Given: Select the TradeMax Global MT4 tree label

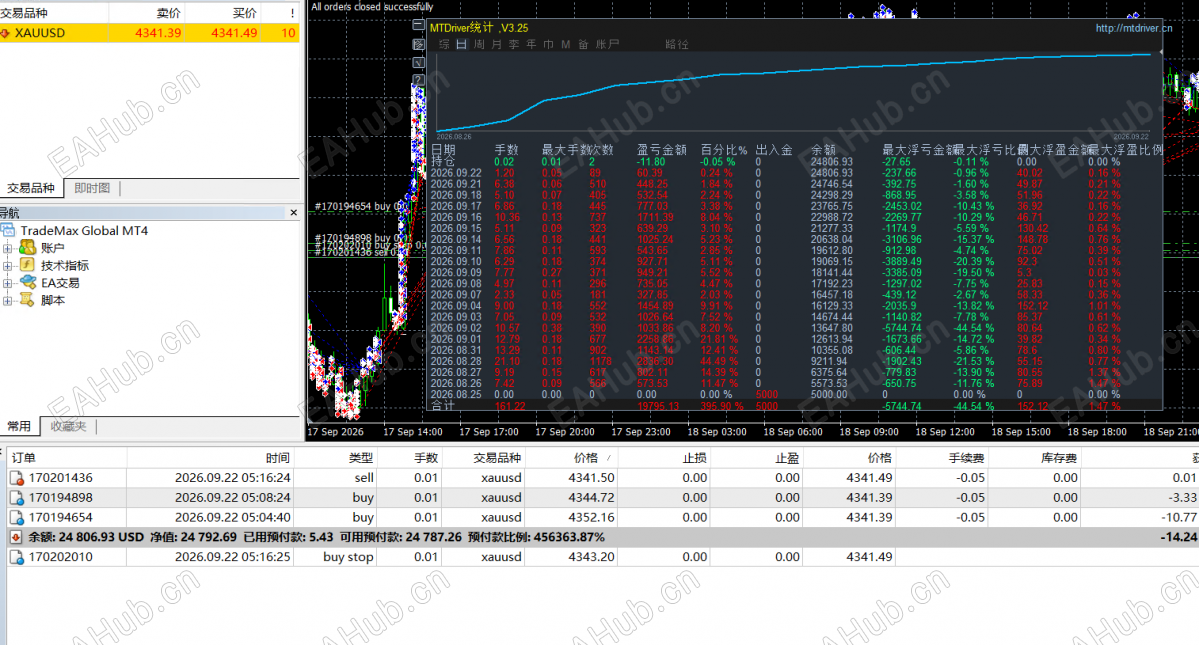Looking at the screenshot, I should 84,231.
